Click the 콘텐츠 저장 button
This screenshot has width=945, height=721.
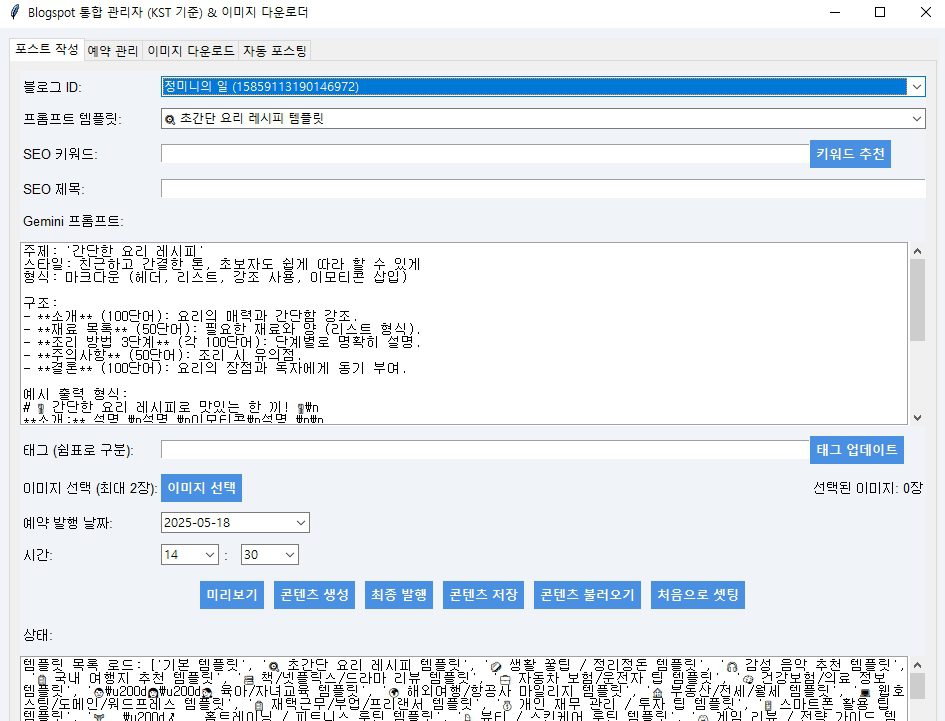[x=483, y=595]
